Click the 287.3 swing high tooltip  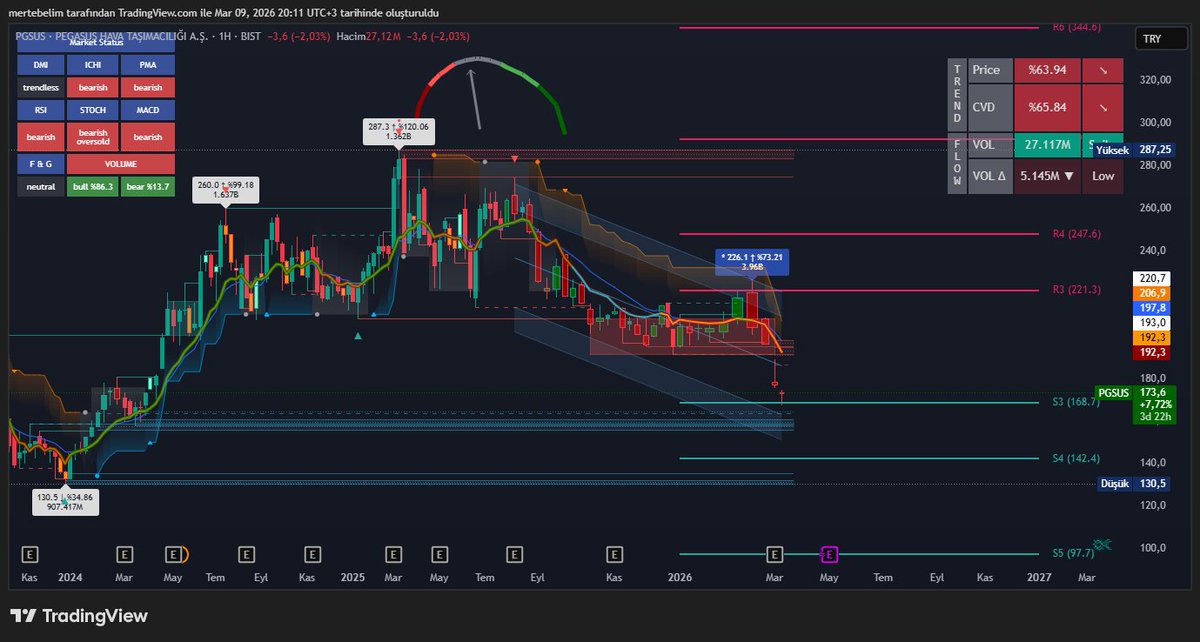[398, 132]
